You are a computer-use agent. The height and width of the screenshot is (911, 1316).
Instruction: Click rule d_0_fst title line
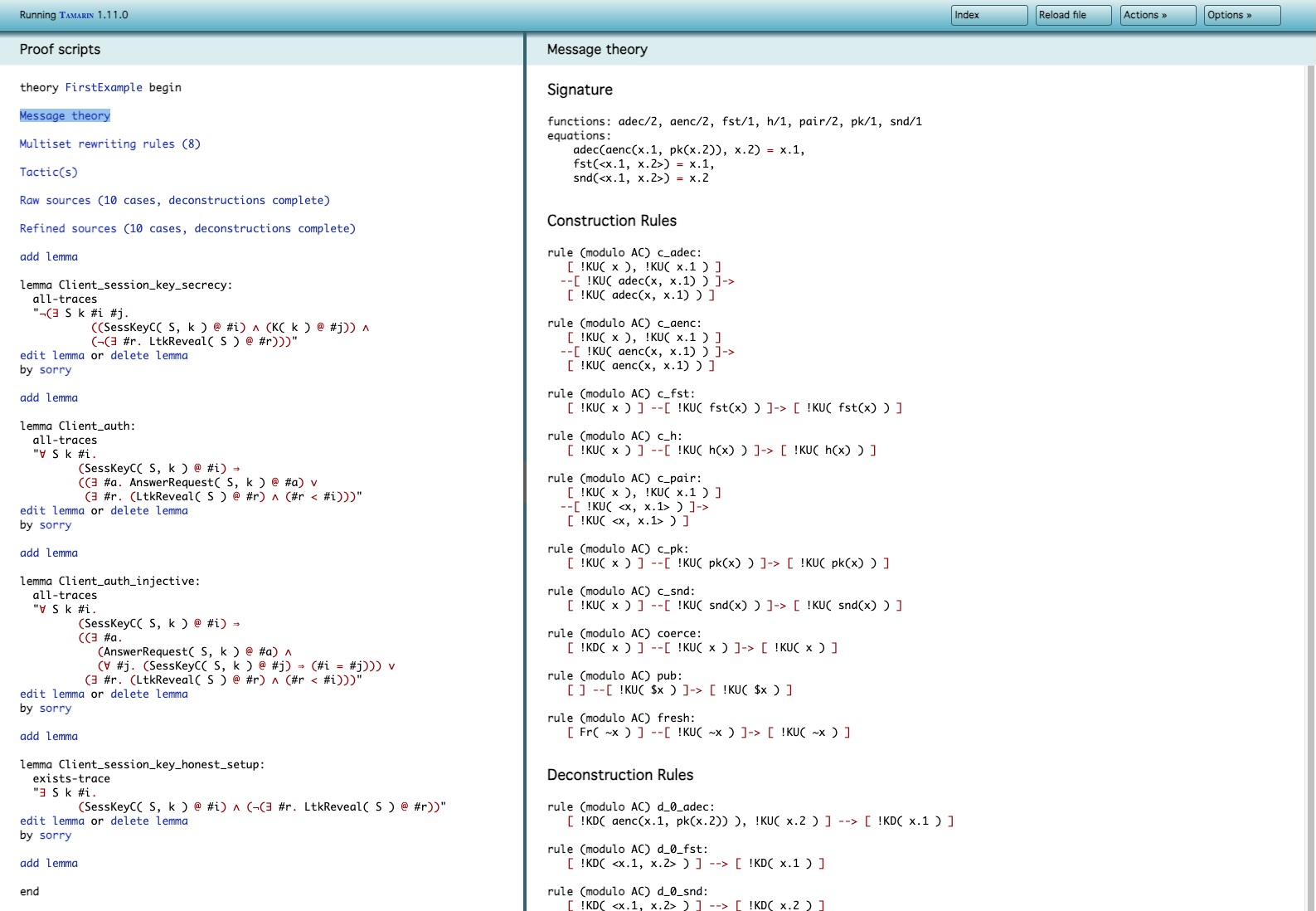pos(628,849)
